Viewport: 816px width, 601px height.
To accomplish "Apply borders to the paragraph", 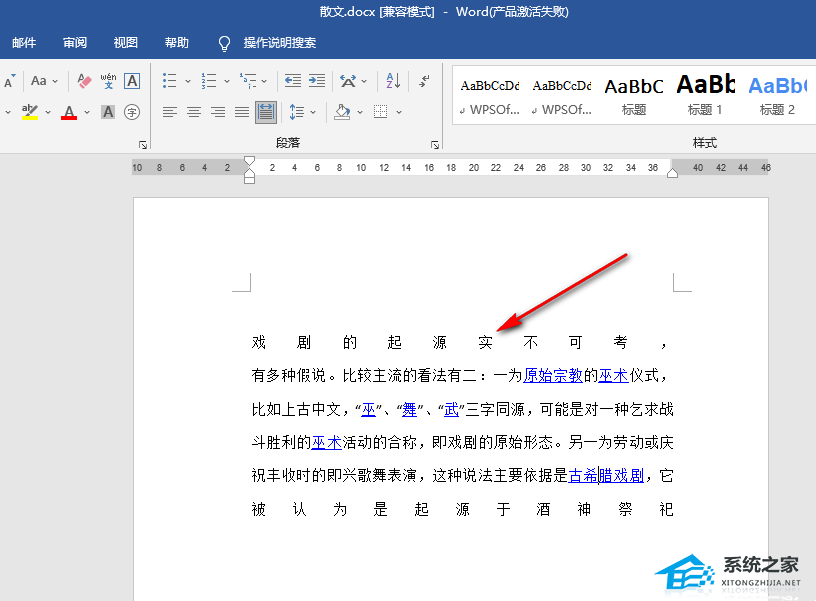I will [x=380, y=112].
